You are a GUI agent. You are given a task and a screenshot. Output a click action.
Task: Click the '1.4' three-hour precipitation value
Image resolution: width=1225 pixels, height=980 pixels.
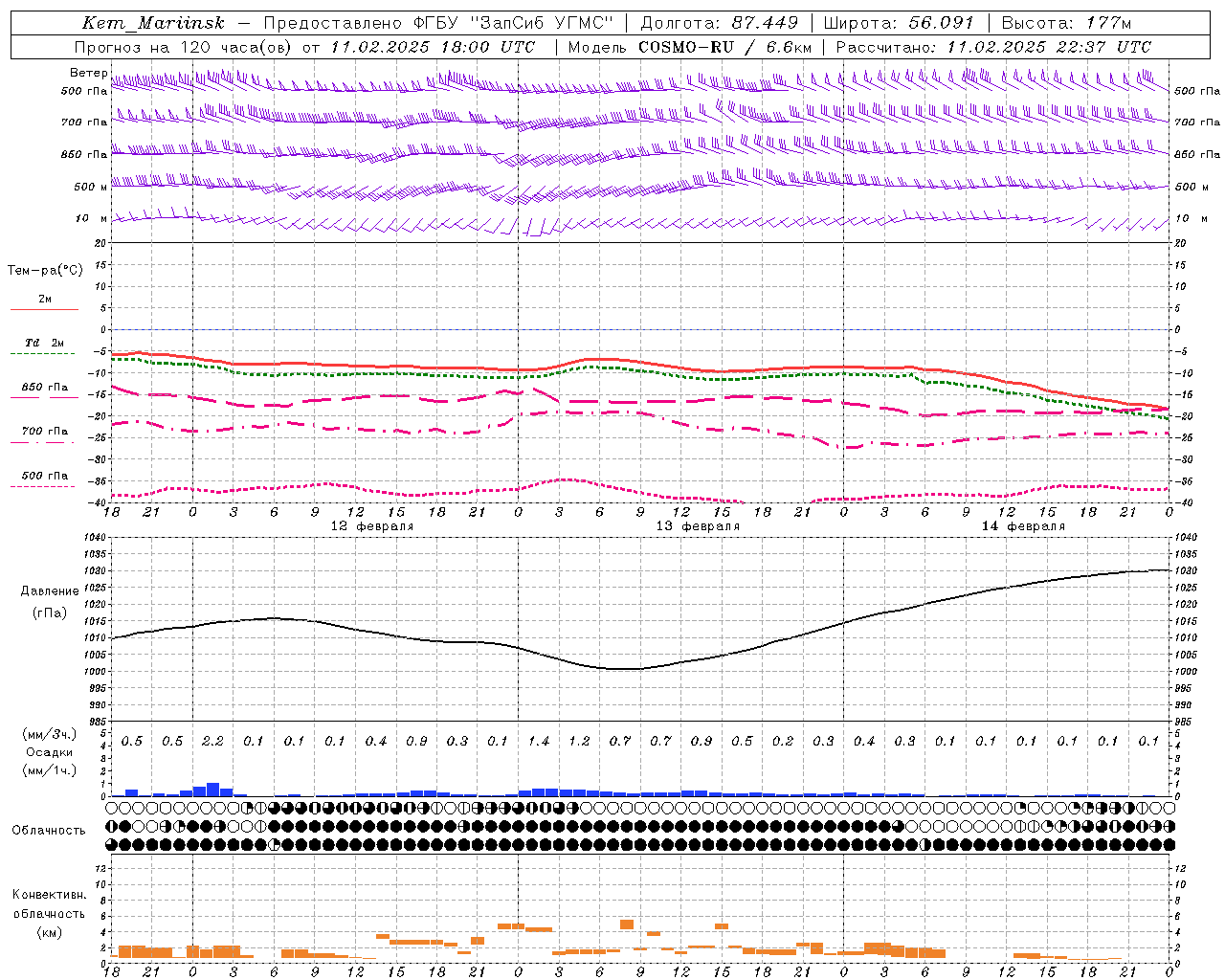[538, 742]
